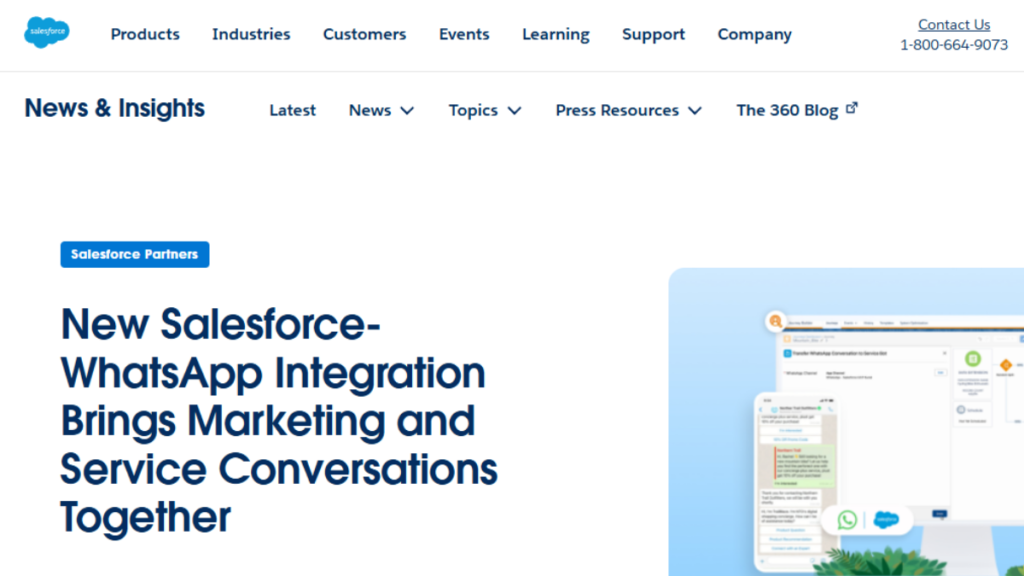Click the Salesforce cloud logo
Image resolution: width=1024 pixels, height=576 pixels.
click(46, 31)
